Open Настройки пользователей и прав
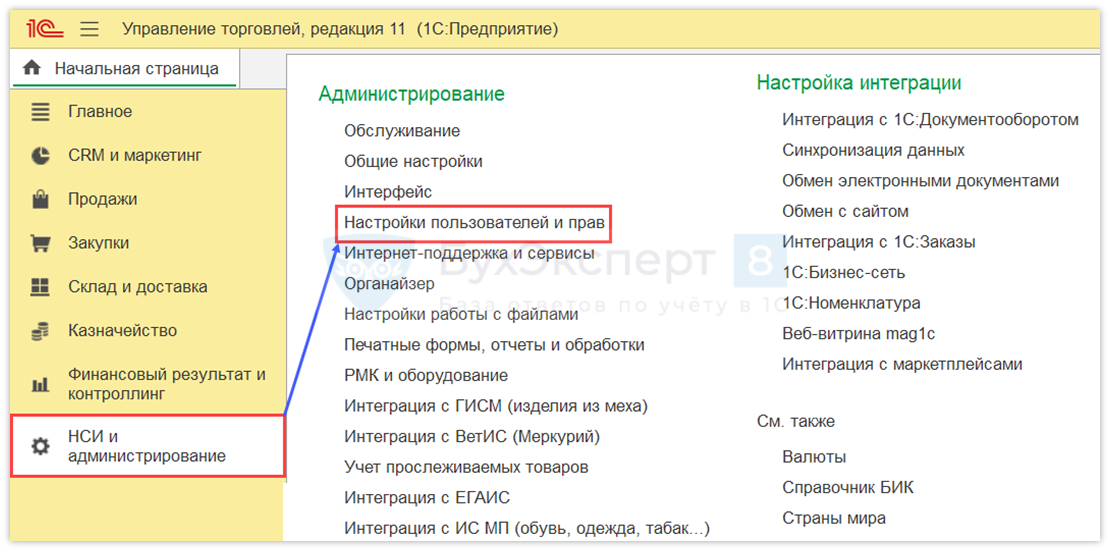This screenshot has height=551, width=1110. coord(475,223)
